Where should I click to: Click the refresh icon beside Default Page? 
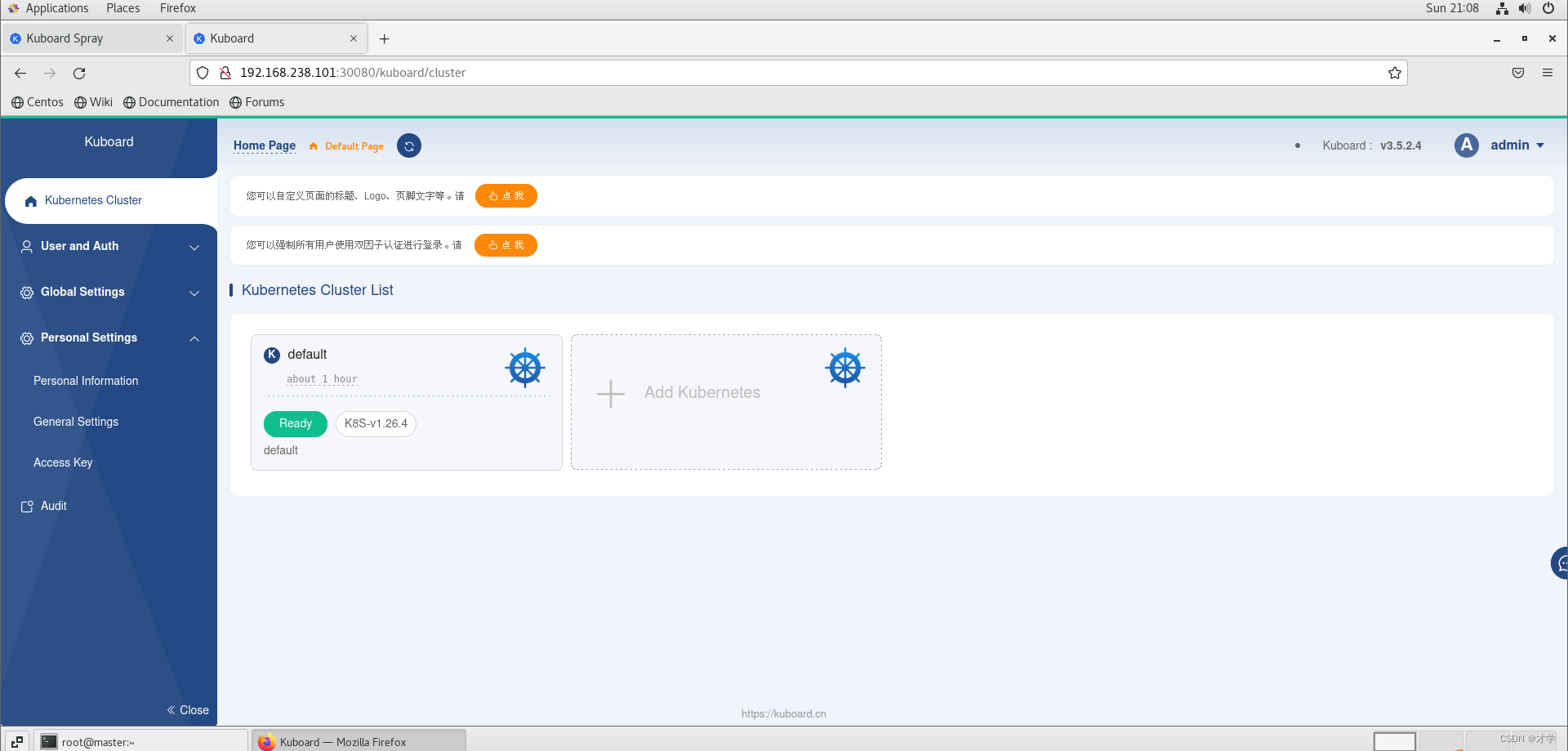pyautogui.click(x=409, y=145)
